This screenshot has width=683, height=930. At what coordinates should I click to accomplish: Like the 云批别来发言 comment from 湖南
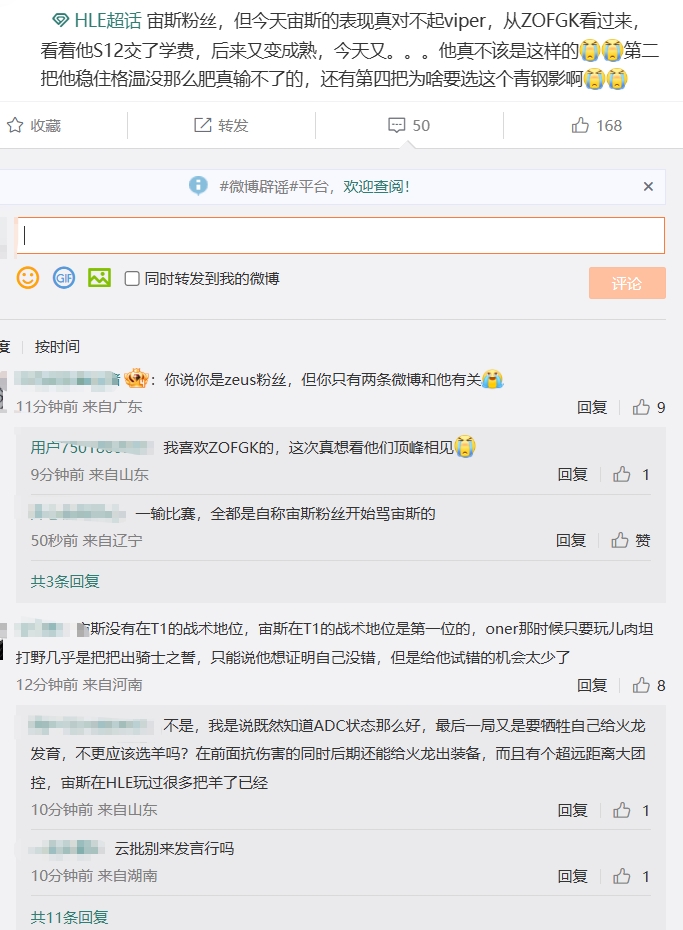(x=631, y=876)
